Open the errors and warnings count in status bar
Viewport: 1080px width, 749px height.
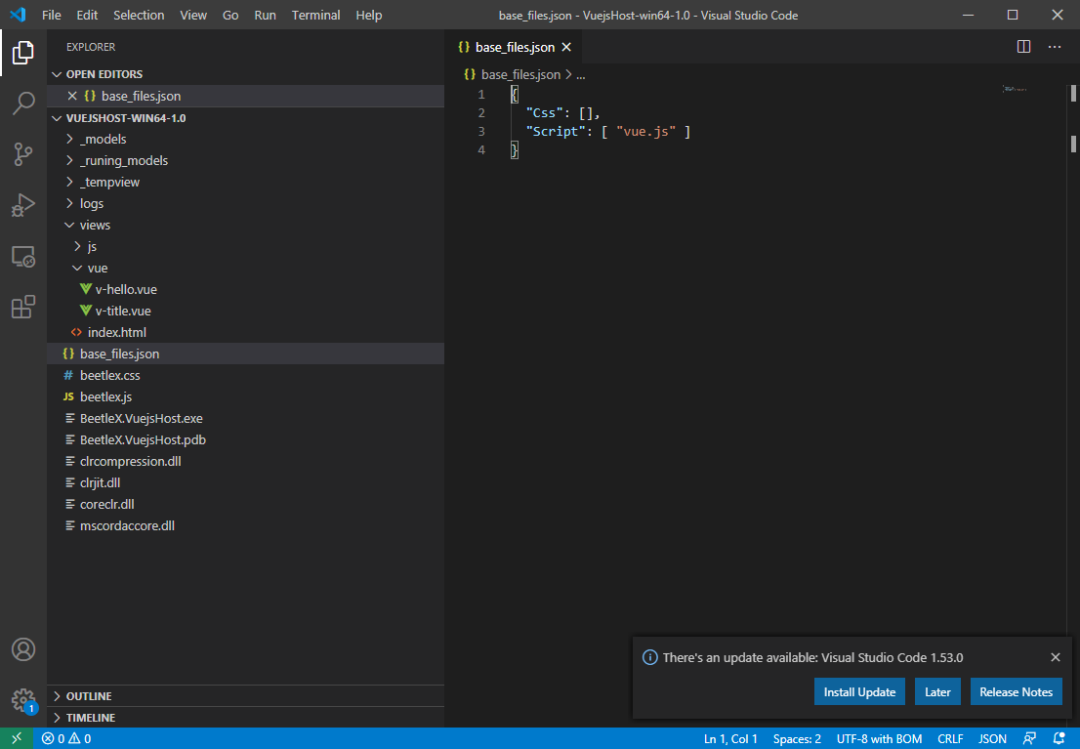click(66, 739)
